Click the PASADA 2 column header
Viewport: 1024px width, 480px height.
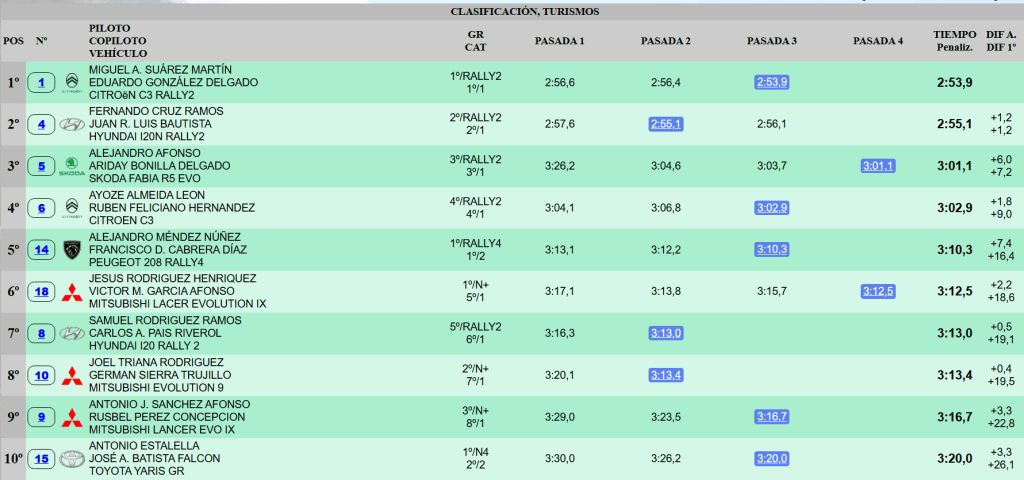(x=665, y=41)
